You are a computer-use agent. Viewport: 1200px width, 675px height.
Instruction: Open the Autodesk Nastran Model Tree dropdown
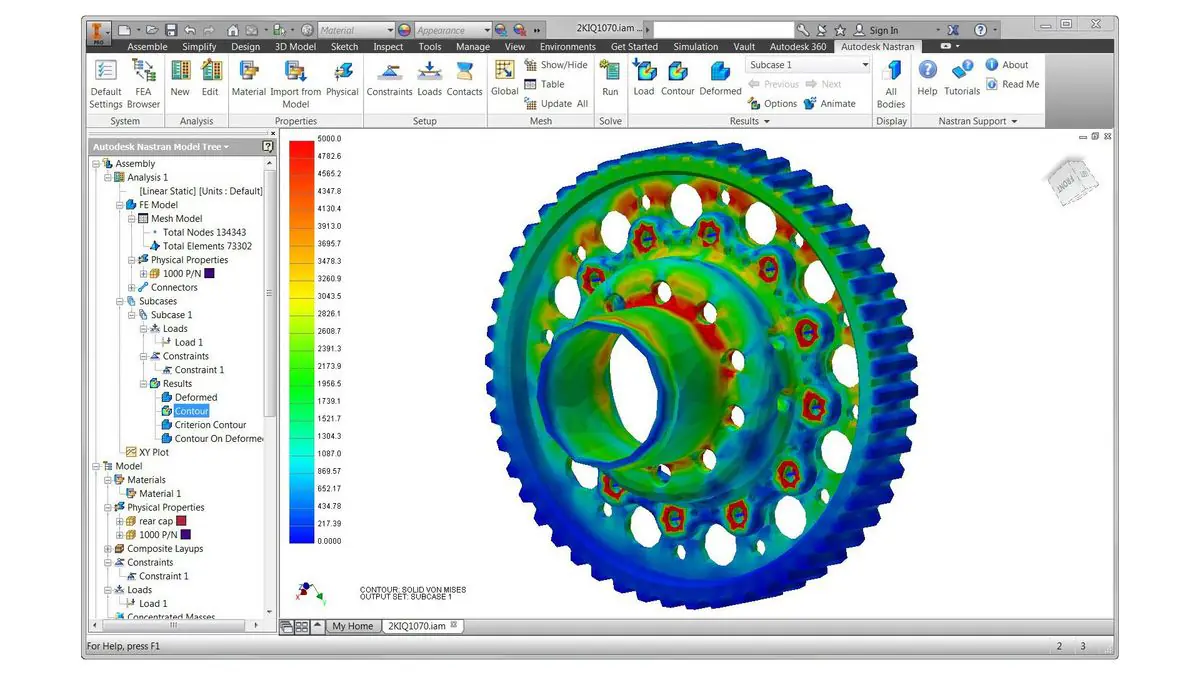pyautogui.click(x=161, y=147)
